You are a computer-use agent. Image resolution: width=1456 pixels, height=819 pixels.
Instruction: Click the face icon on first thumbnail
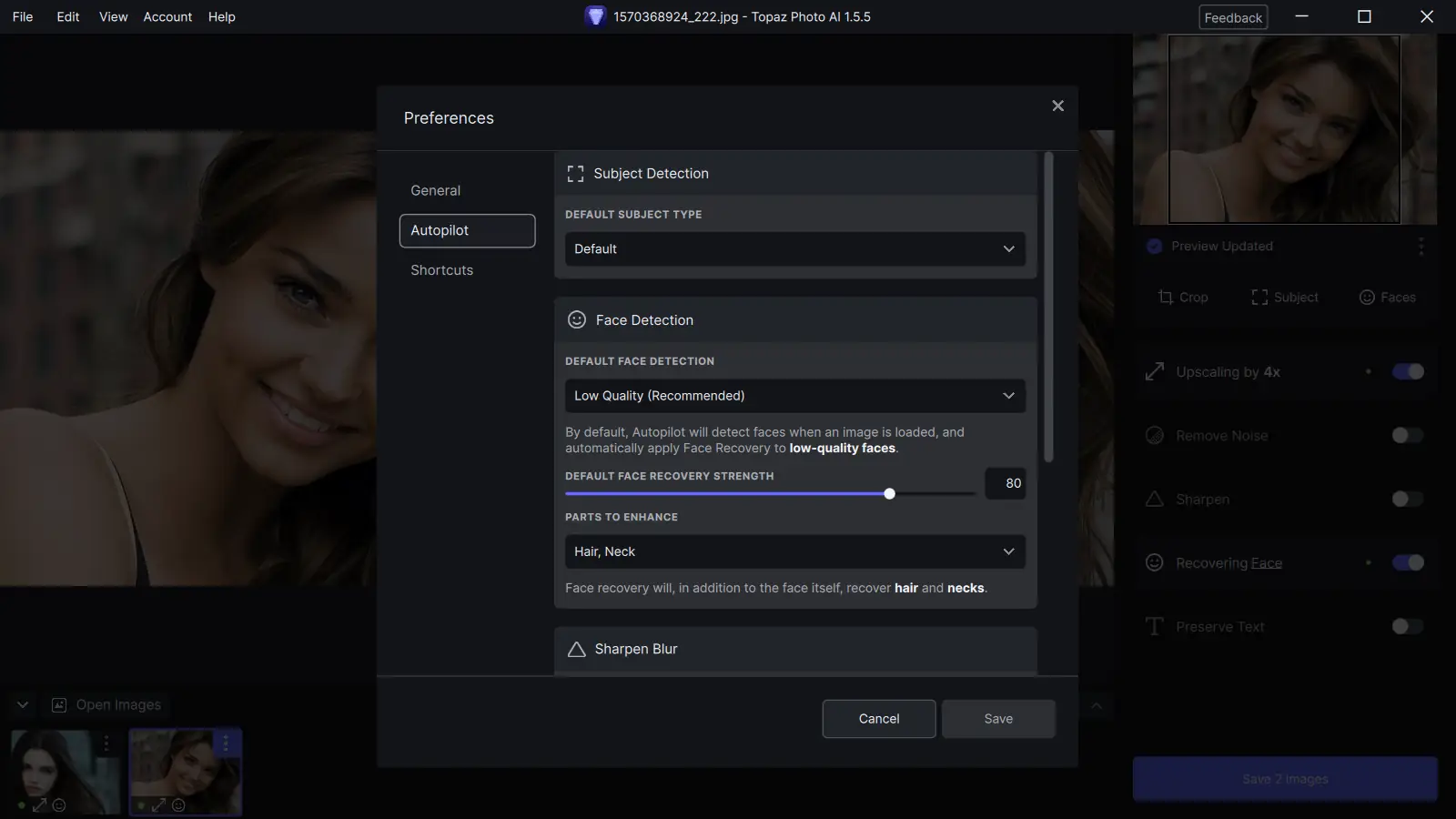(59, 805)
